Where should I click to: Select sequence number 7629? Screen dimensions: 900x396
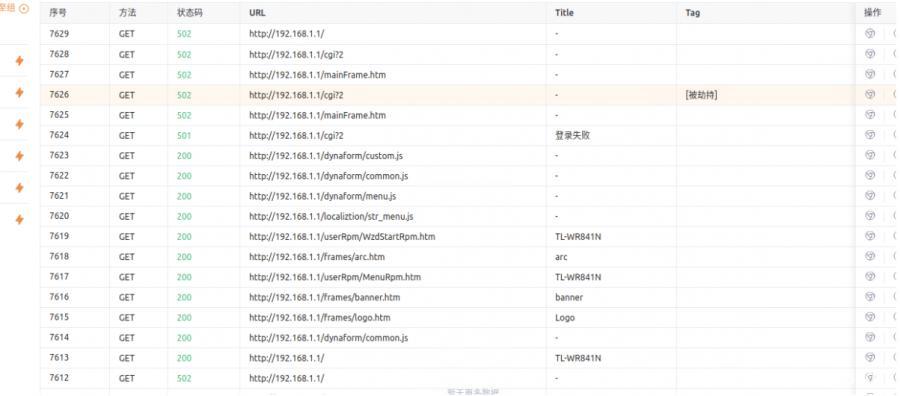pyautogui.click(x=59, y=34)
